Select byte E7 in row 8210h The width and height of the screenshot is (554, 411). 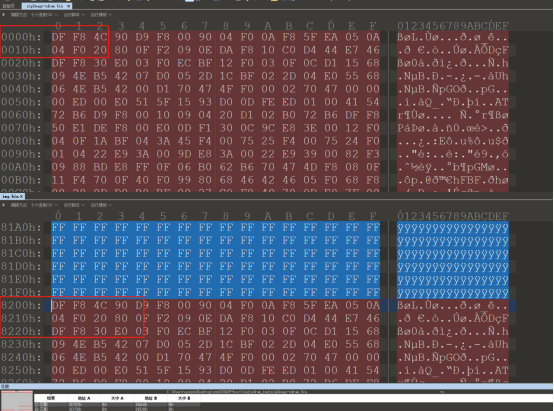click(x=352, y=318)
